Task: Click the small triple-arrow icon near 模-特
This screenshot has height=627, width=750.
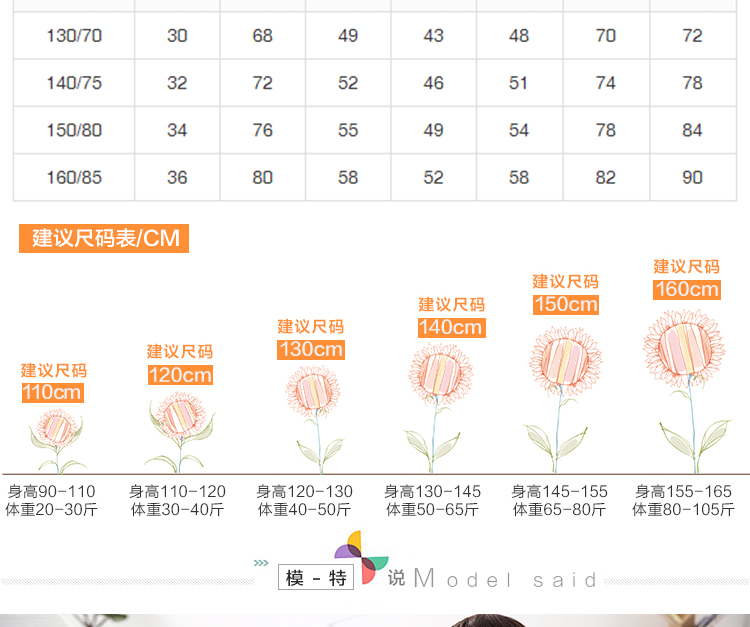Action: coord(261,562)
